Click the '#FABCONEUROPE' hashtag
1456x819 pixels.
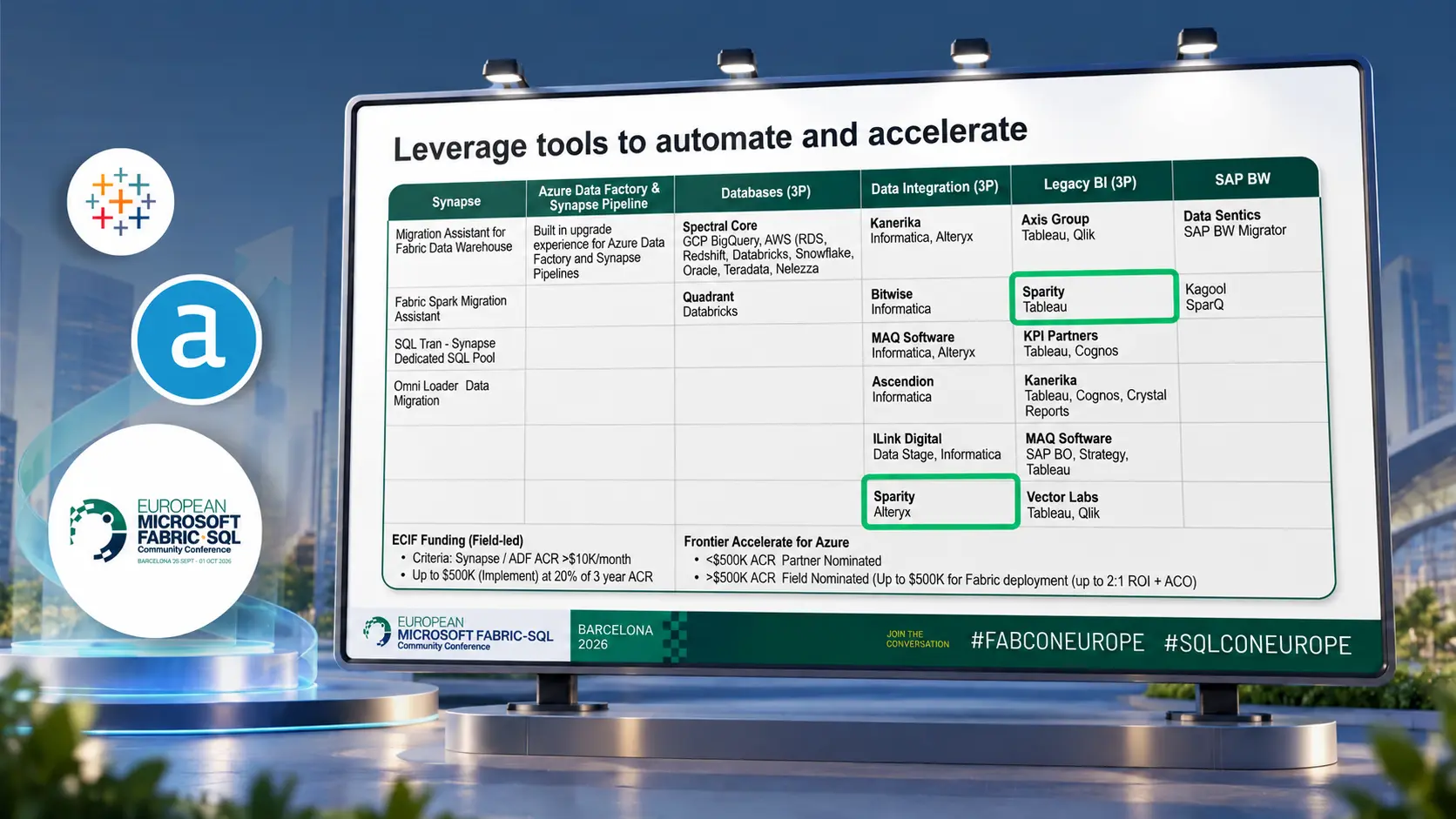[x=1057, y=641]
